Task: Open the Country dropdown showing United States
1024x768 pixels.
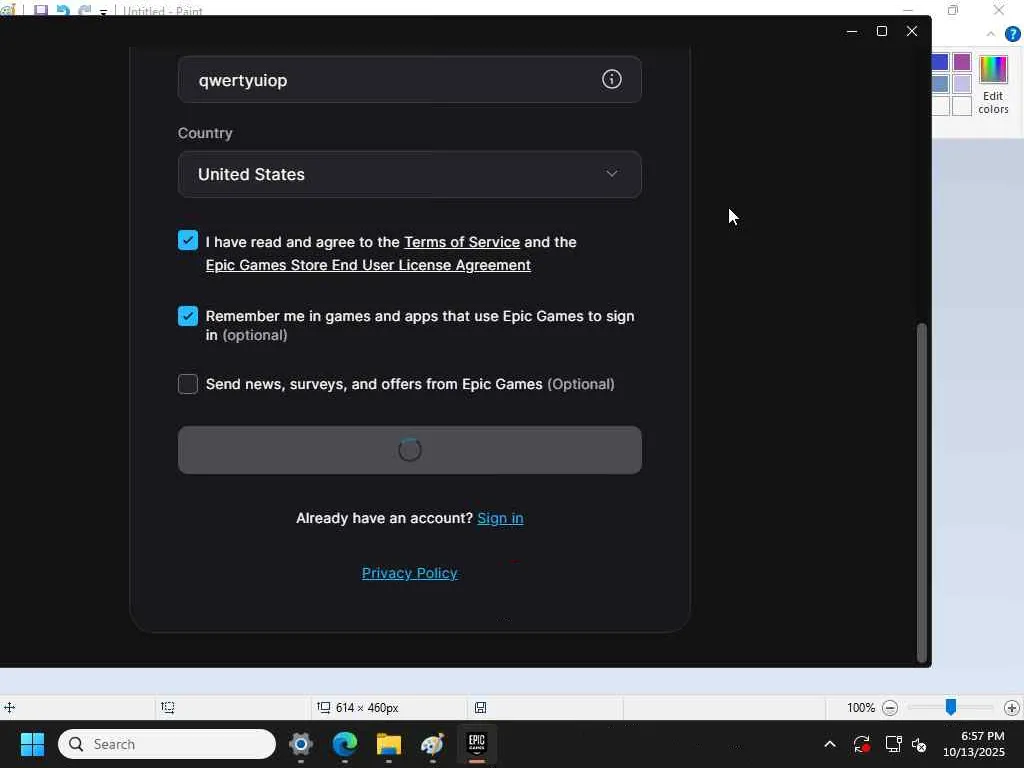Action: click(x=409, y=174)
